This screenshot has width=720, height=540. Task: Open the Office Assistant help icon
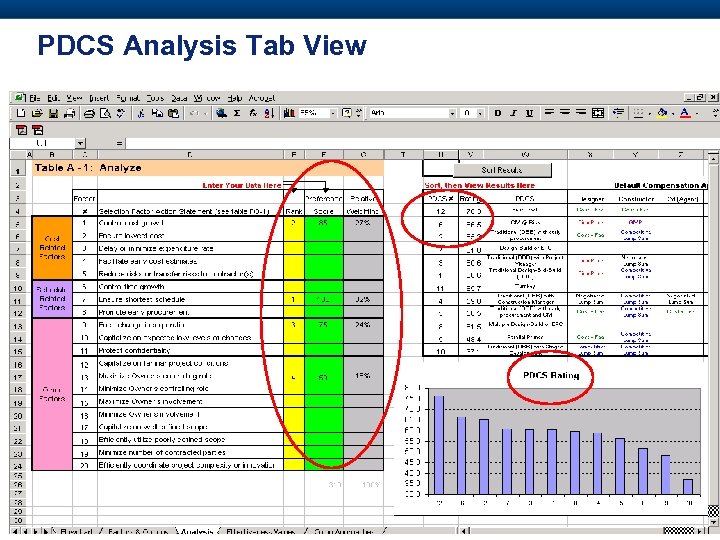pyautogui.click(x=347, y=113)
